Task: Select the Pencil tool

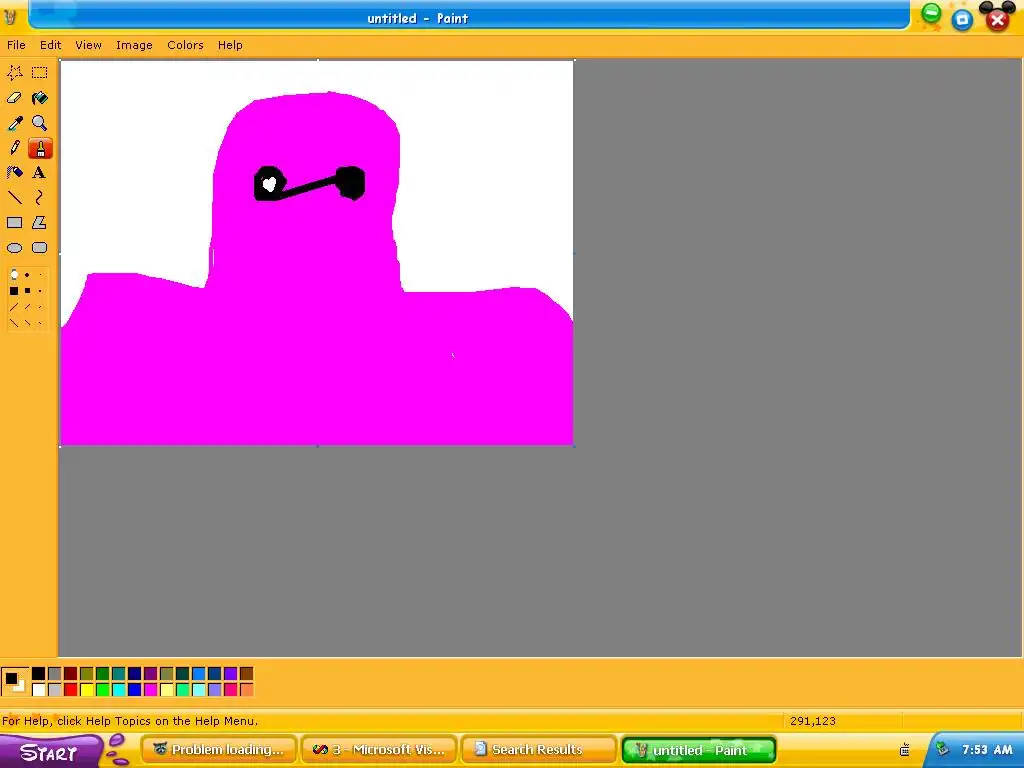Action: coord(14,148)
